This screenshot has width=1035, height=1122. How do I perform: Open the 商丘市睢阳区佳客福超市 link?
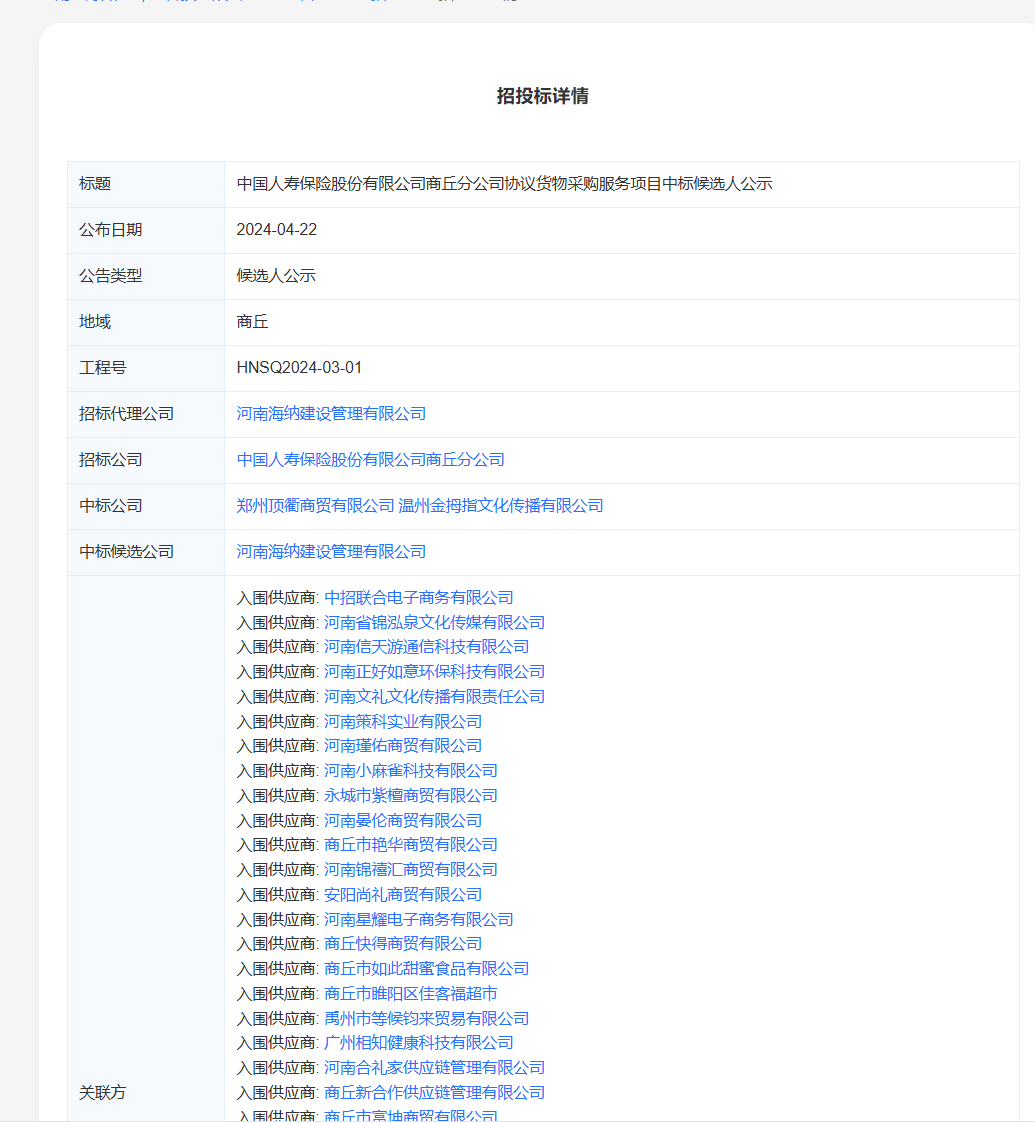click(x=410, y=994)
